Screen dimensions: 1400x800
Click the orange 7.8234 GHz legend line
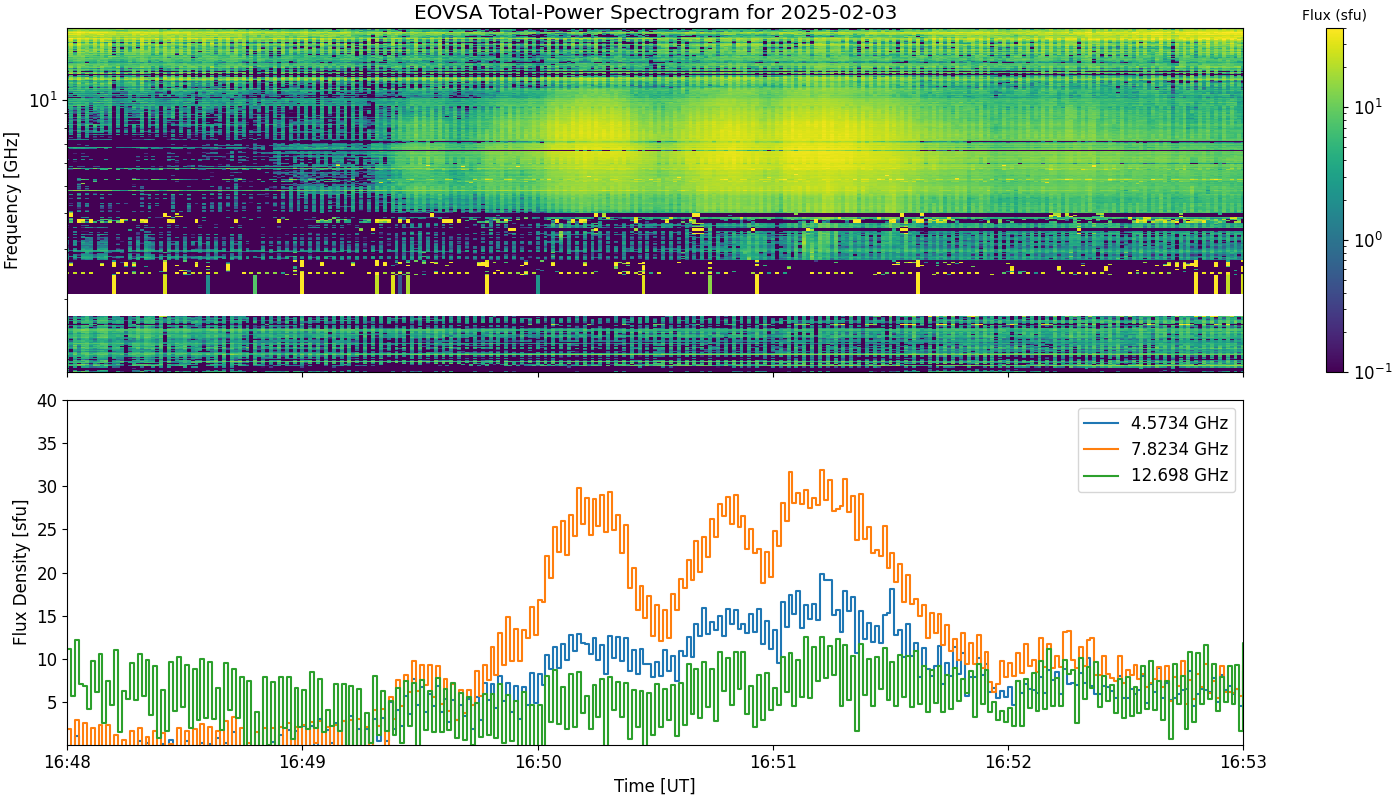click(x=1103, y=450)
